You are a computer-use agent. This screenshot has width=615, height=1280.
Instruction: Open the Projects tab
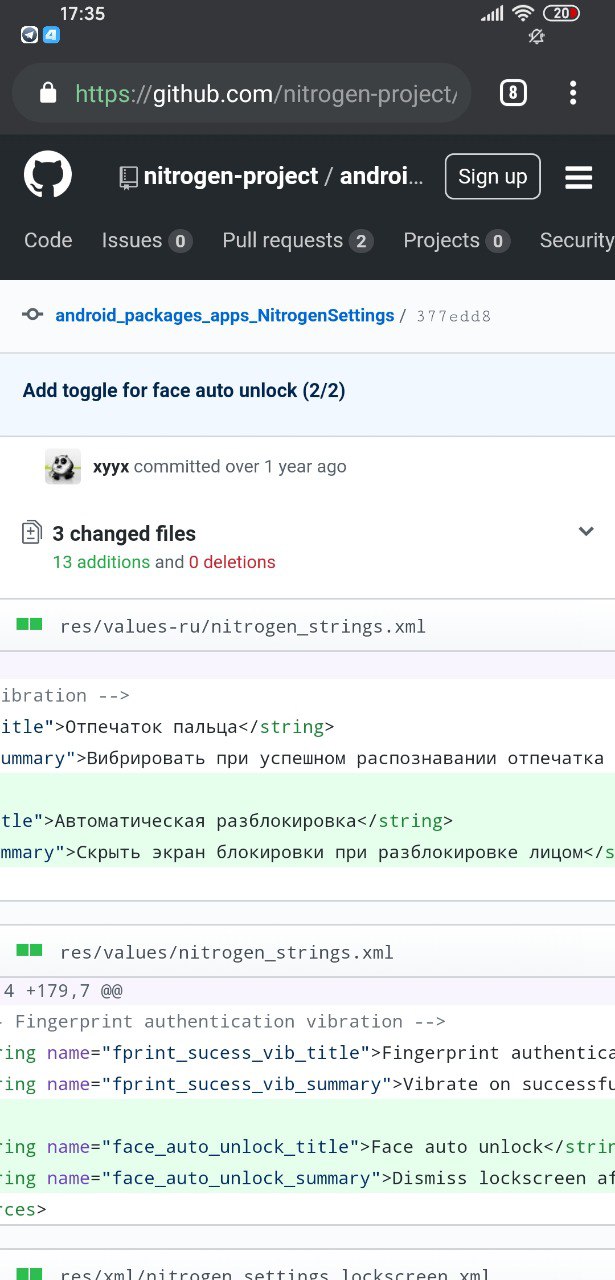(457, 240)
